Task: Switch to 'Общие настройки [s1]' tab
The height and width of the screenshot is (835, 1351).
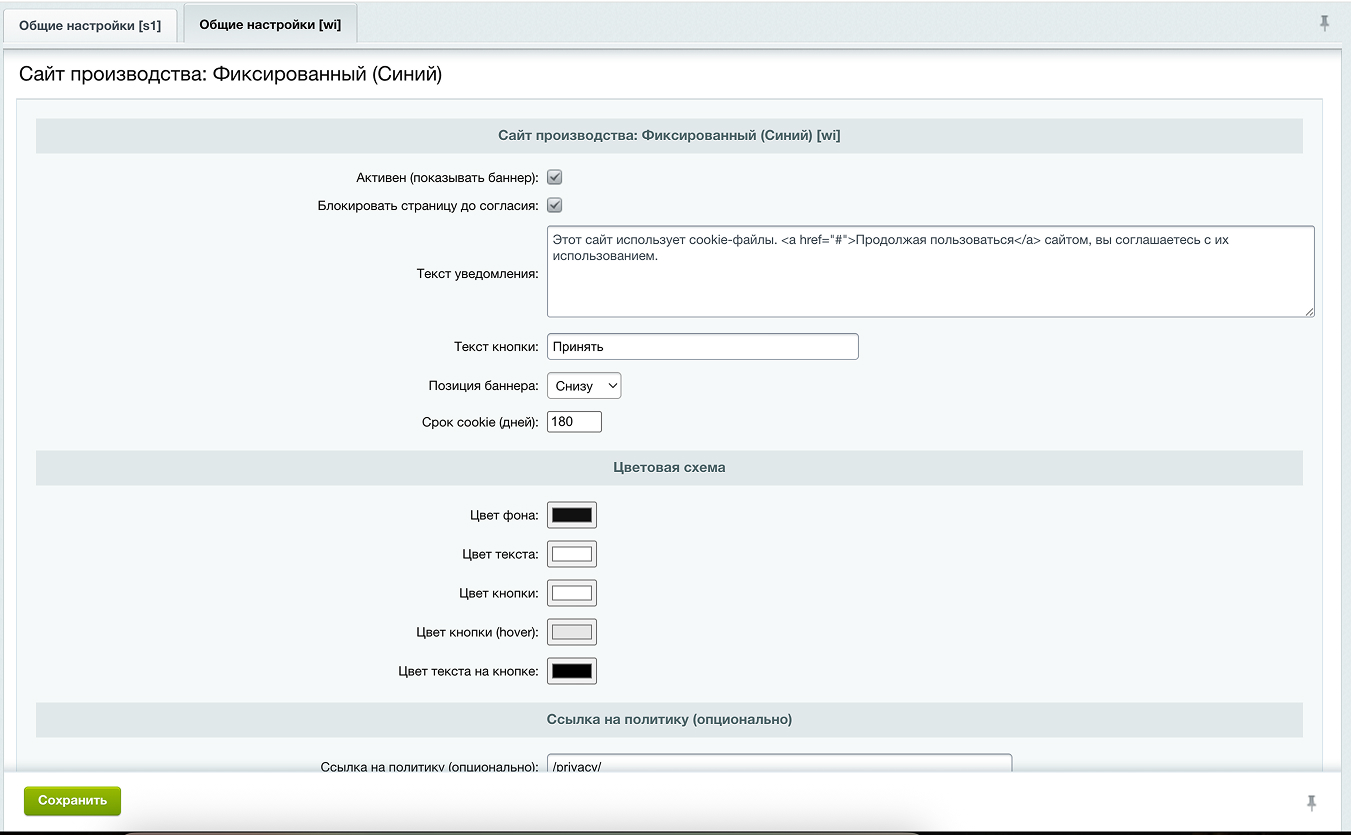Action: coord(90,25)
